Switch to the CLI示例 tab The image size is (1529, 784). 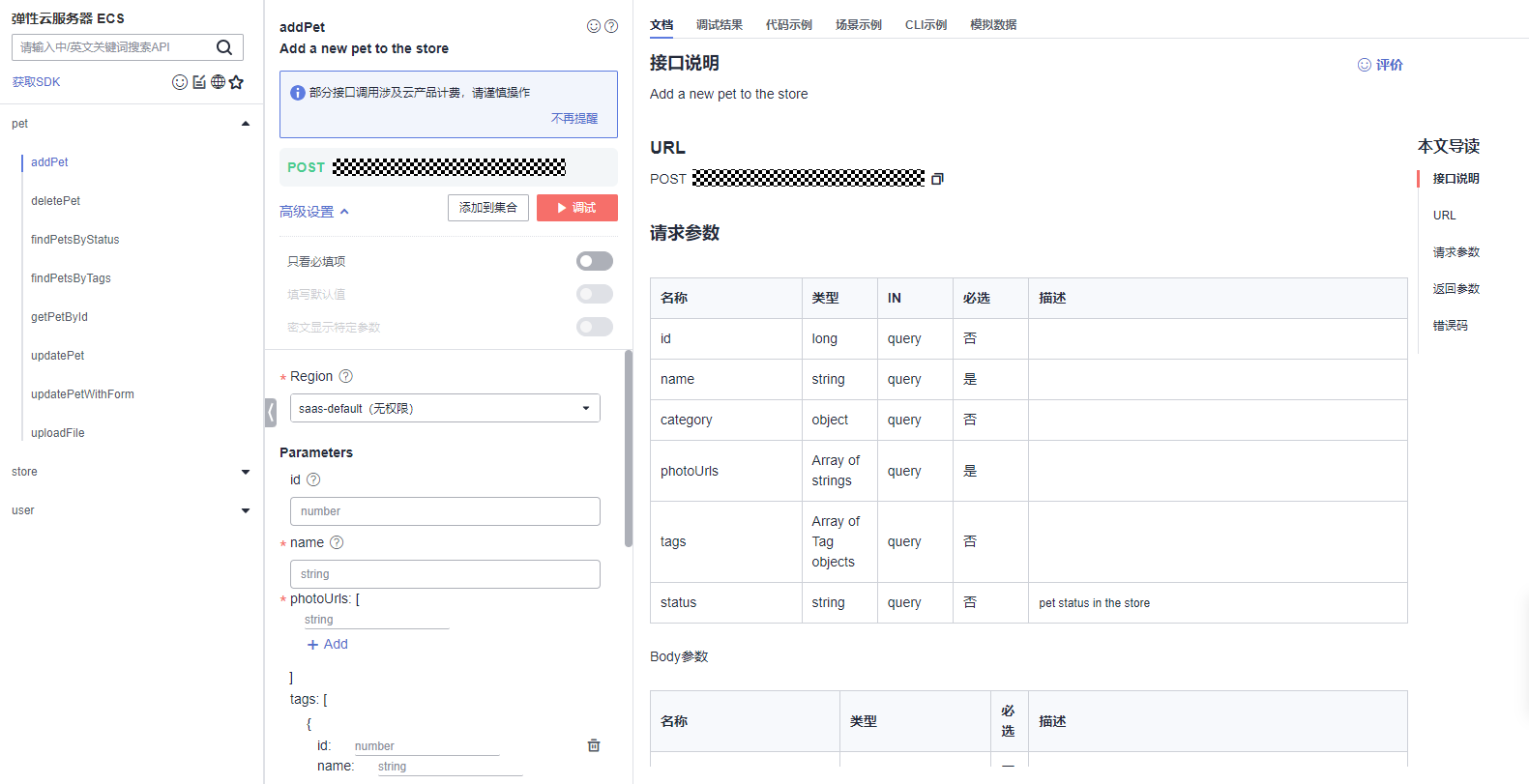click(x=926, y=25)
